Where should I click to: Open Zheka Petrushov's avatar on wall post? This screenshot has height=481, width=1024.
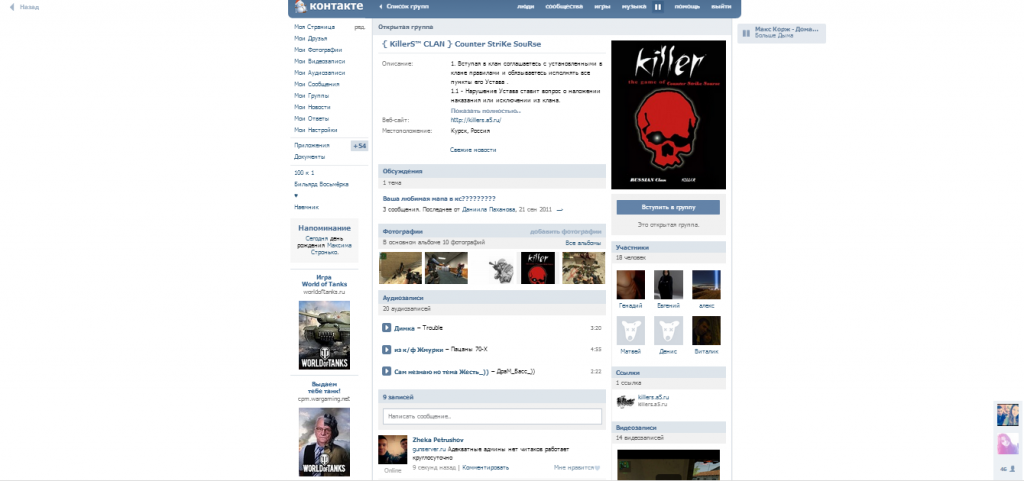(391, 449)
